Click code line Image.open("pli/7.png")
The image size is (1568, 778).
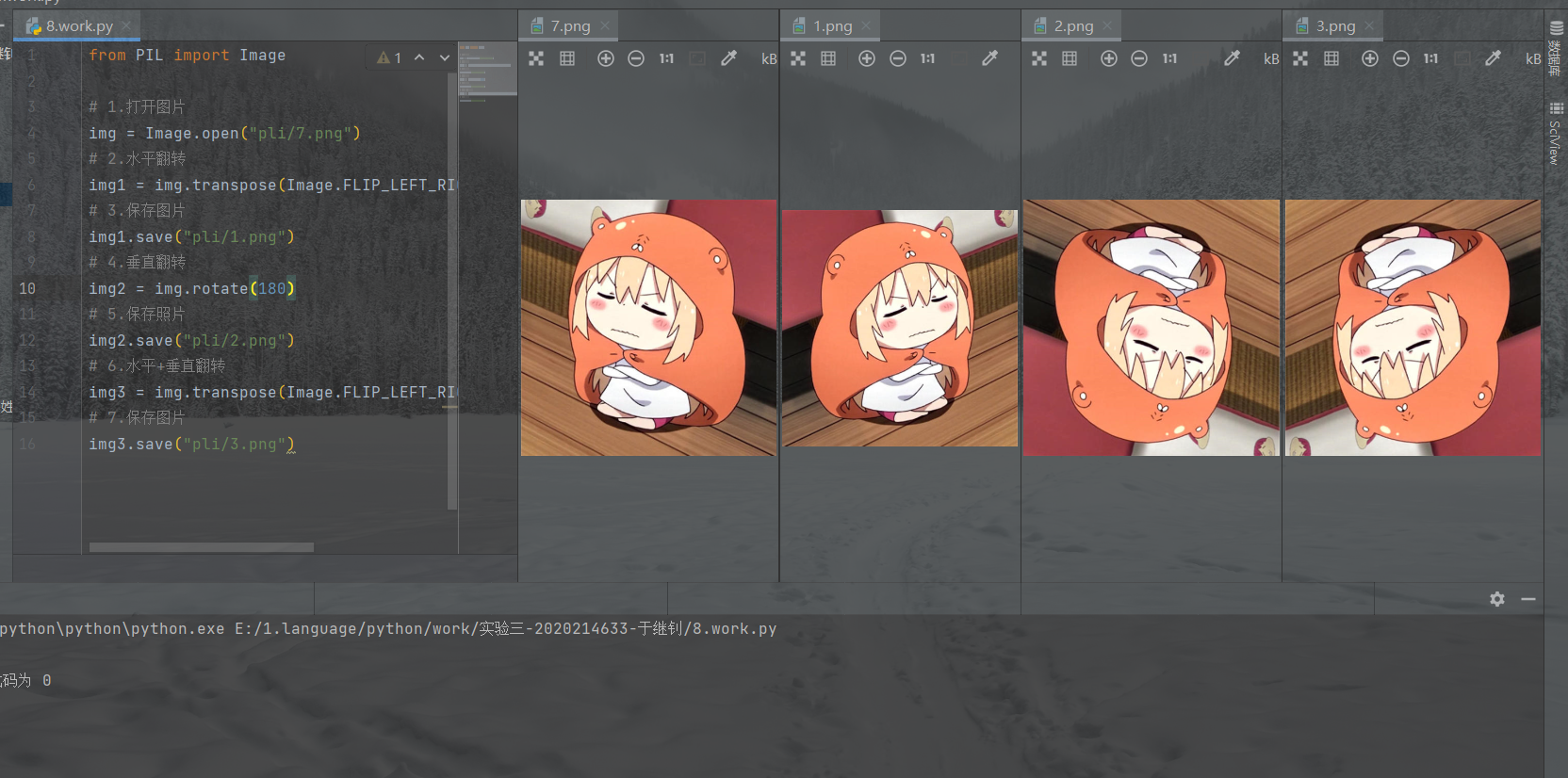(225, 134)
